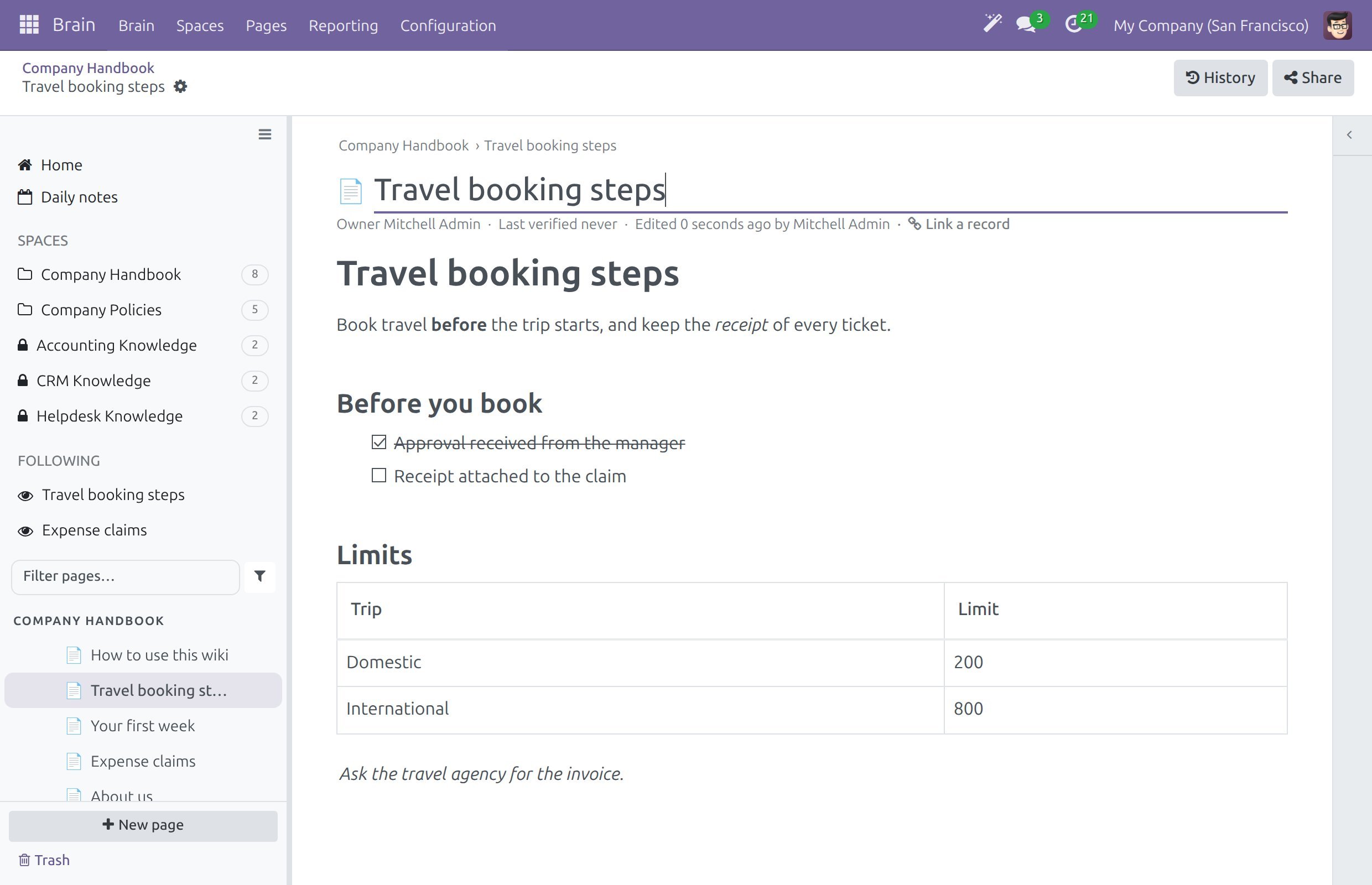Open the Accounting Knowledge space
Viewport: 1372px width, 885px height.
tap(143, 345)
